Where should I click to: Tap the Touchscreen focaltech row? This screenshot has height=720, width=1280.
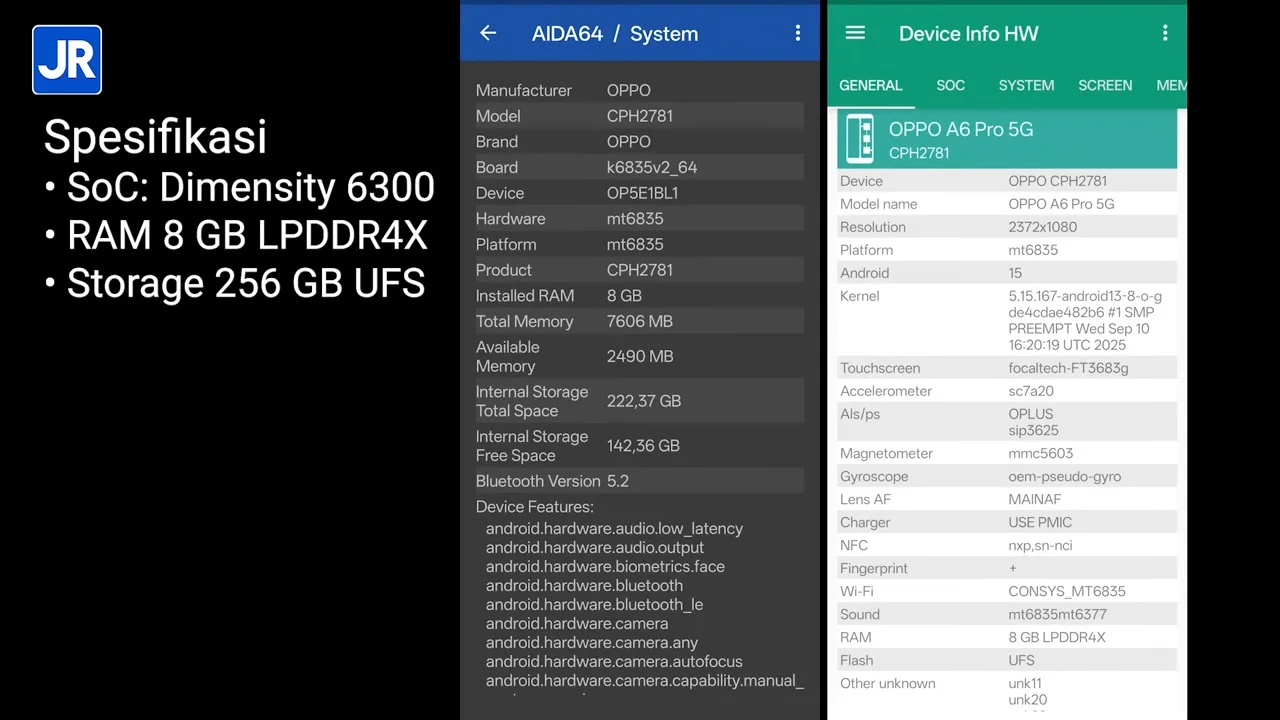click(x=1007, y=368)
